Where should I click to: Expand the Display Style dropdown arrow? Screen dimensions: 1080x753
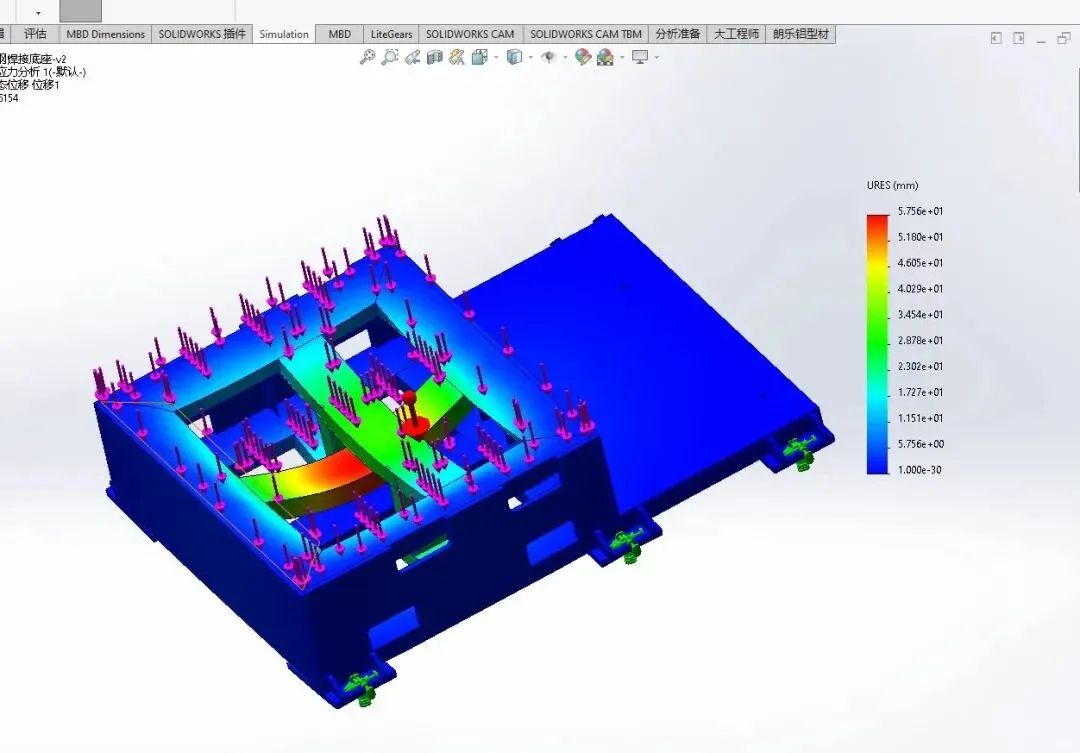tap(530, 57)
